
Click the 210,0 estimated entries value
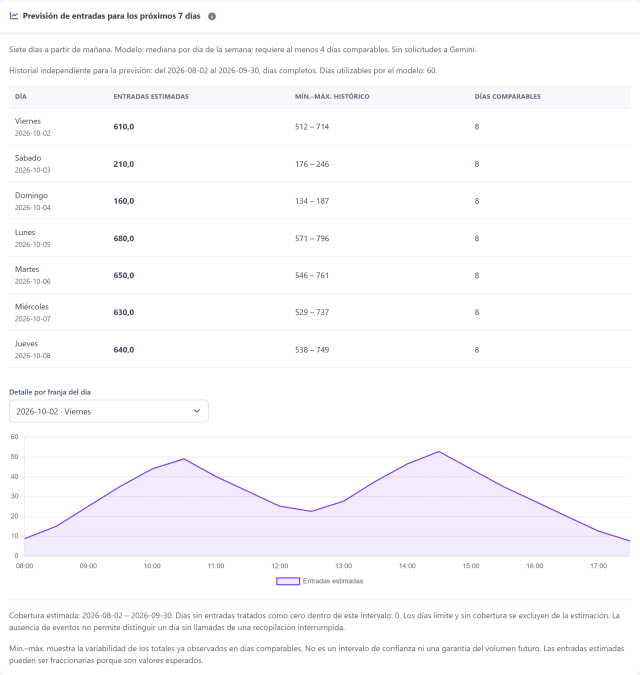click(124, 164)
